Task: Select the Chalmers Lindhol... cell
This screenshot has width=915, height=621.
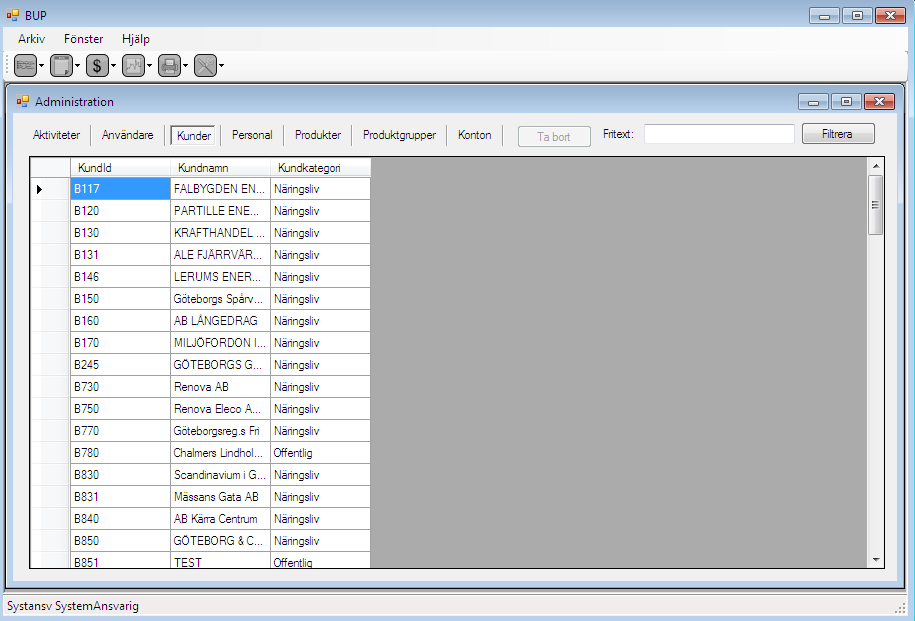Action: pyautogui.click(x=220, y=453)
